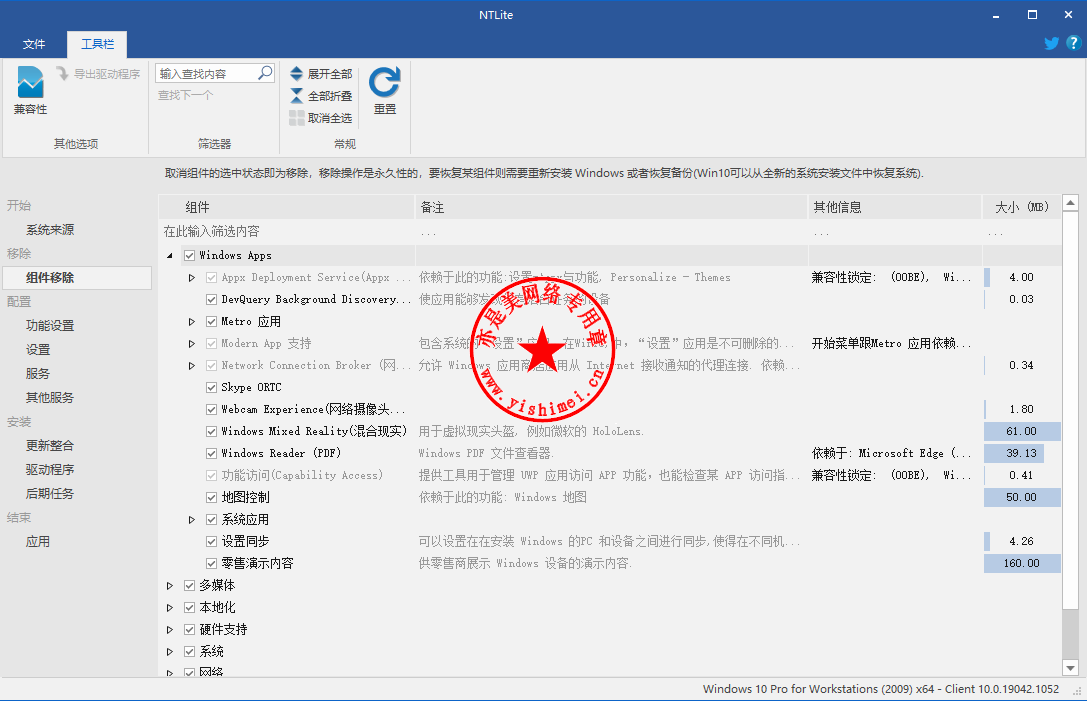Screen dimensions: 1087x701
Task: Open 后期任务 sidebar page
Action: click(x=50, y=494)
